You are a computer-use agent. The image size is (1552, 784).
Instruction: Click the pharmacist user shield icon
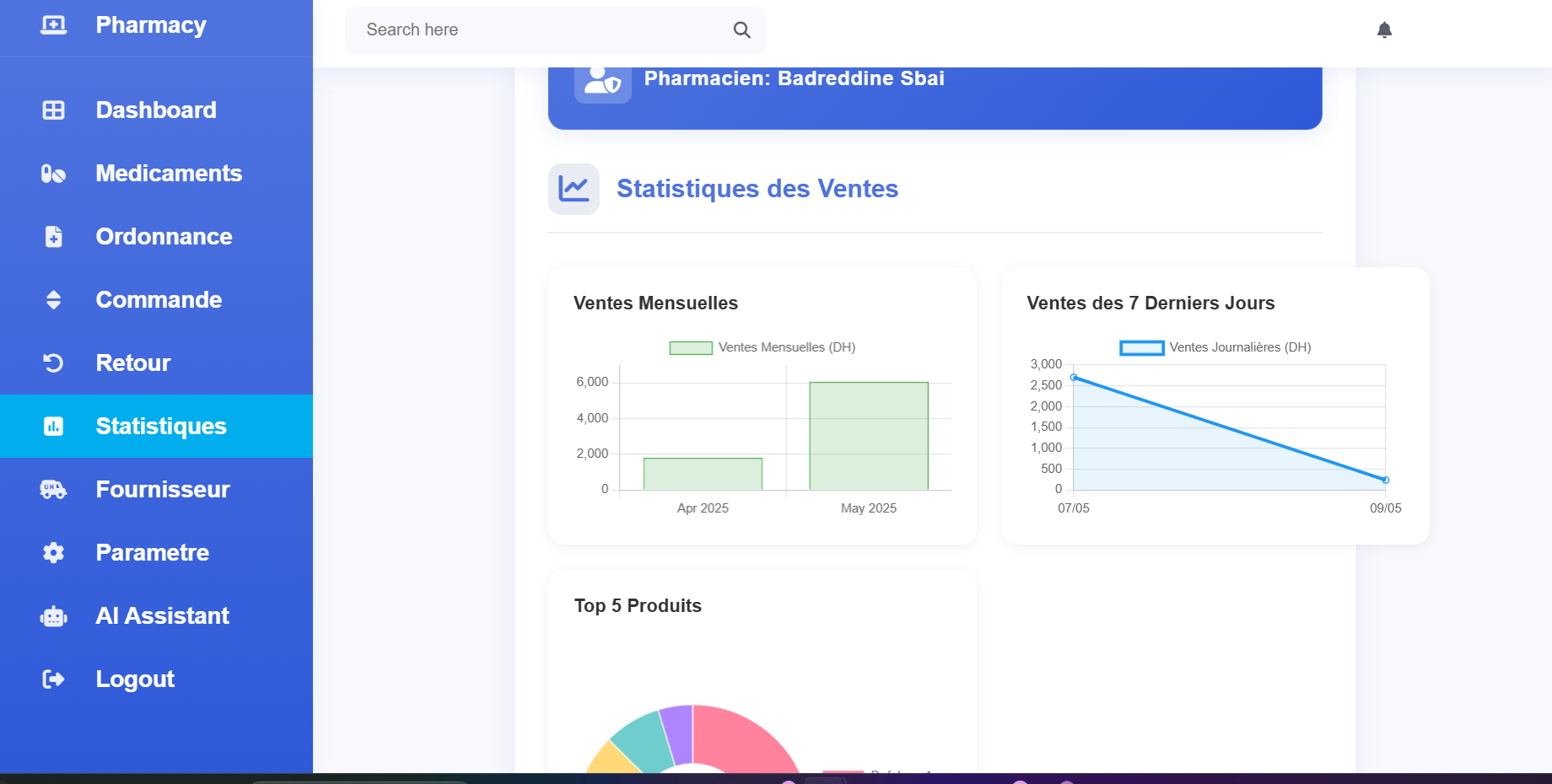(602, 81)
